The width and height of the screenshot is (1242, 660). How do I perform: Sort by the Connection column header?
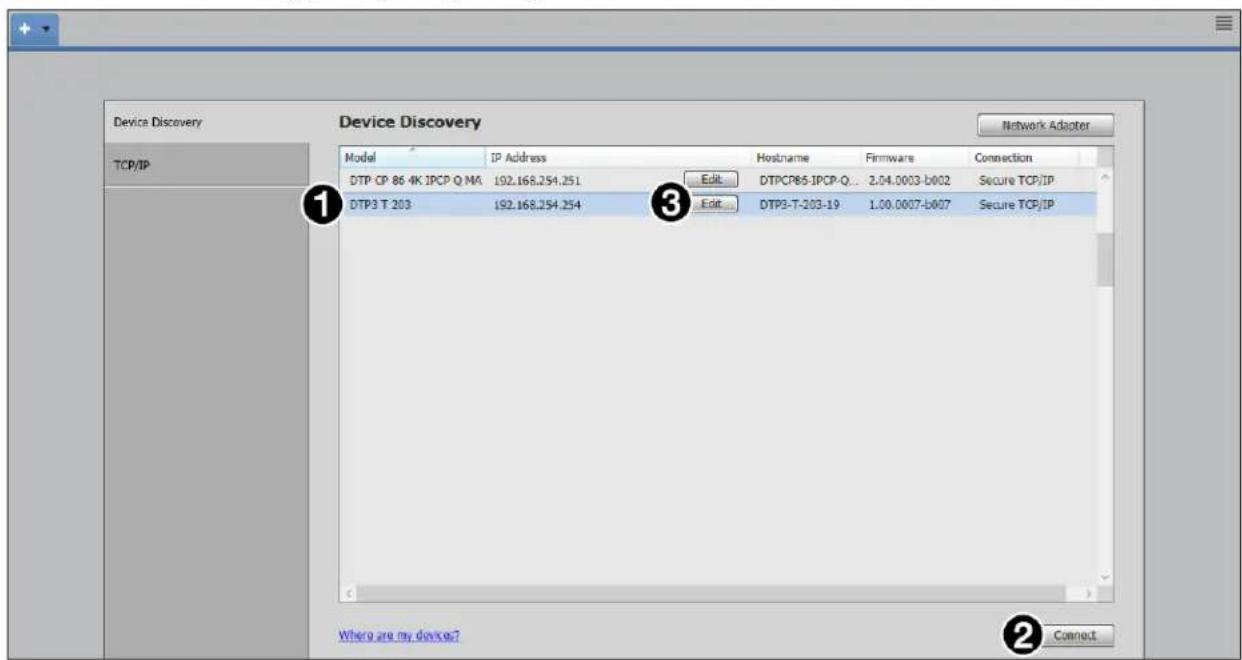(x=1022, y=158)
